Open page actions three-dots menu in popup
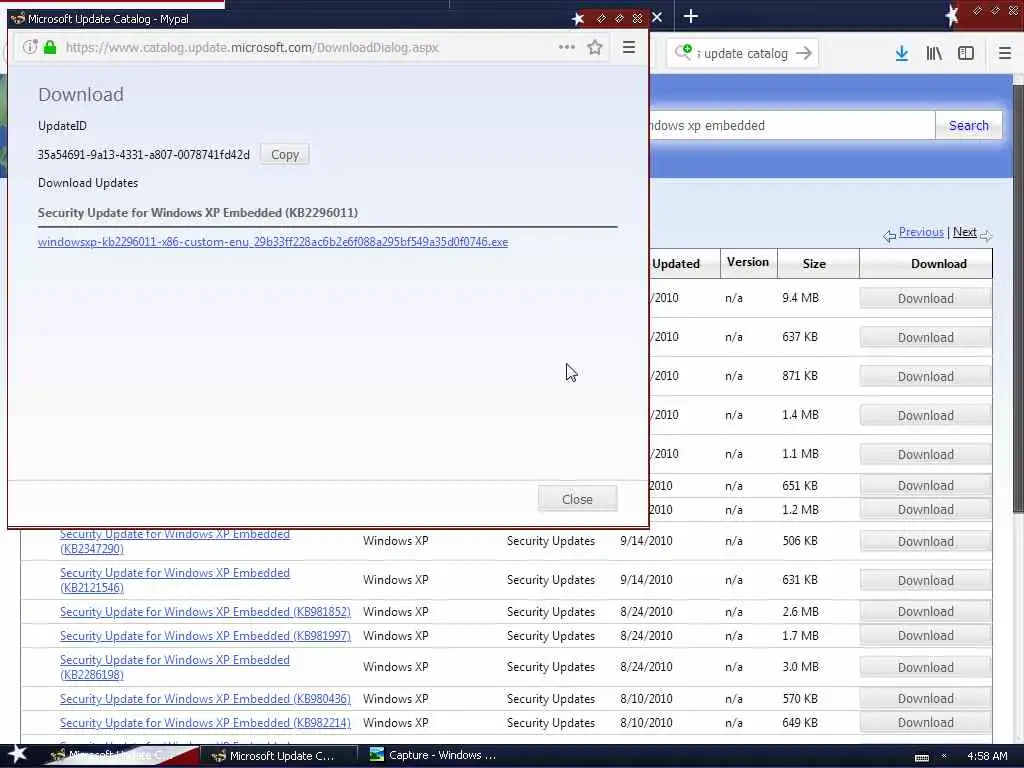Screen dimensions: 1024x768 [x=567, y=47]
